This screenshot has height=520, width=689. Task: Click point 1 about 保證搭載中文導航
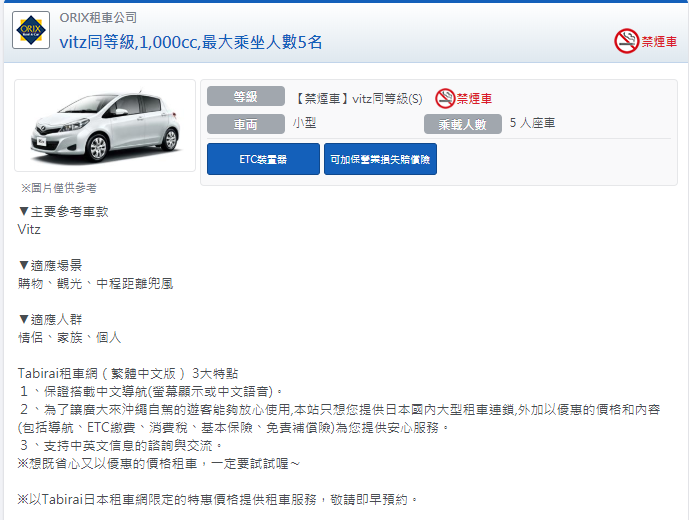(x=151, y=391)
